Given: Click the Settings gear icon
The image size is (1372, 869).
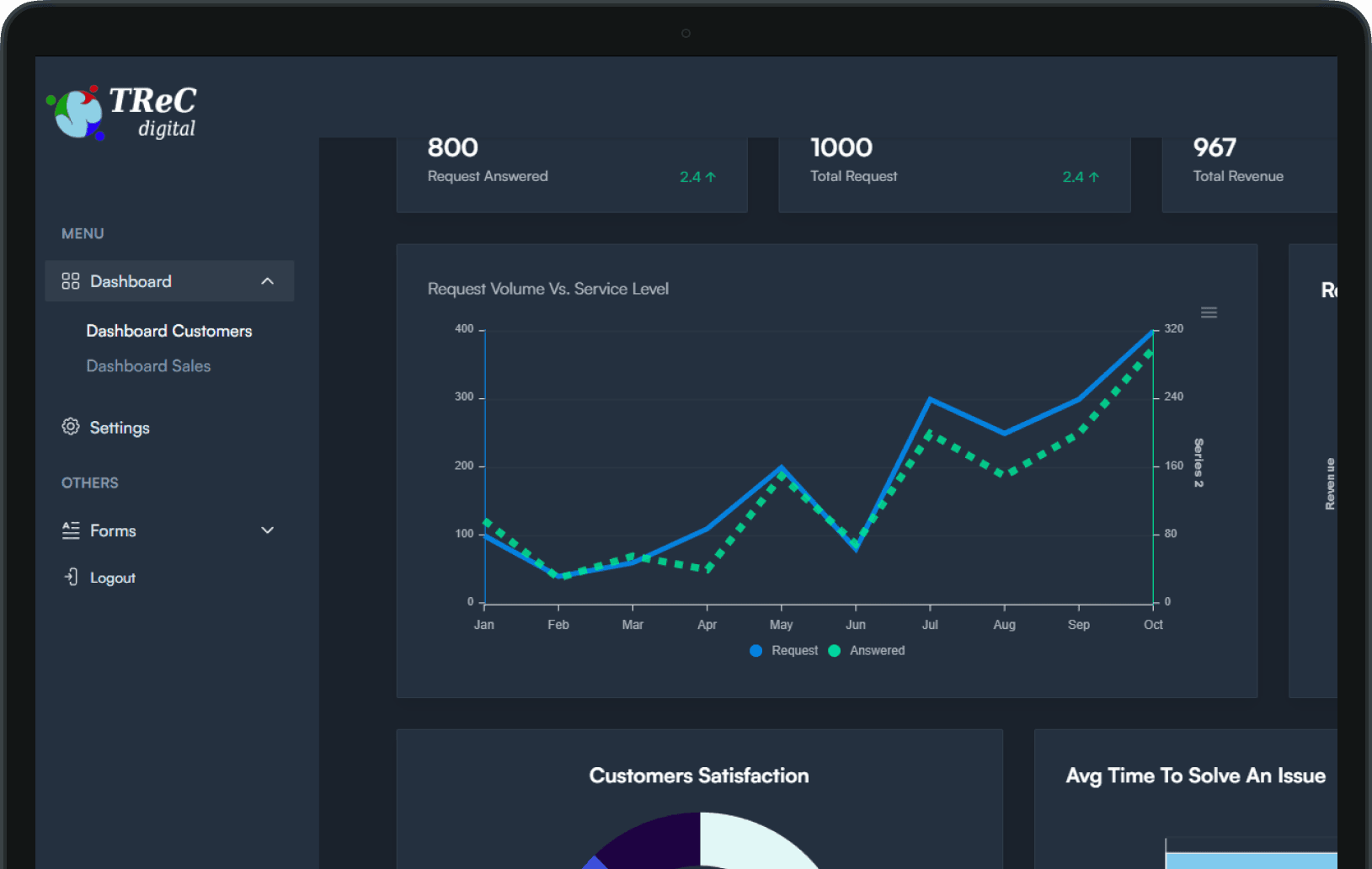Looking at the screenshot, I should tap(71, 427).
